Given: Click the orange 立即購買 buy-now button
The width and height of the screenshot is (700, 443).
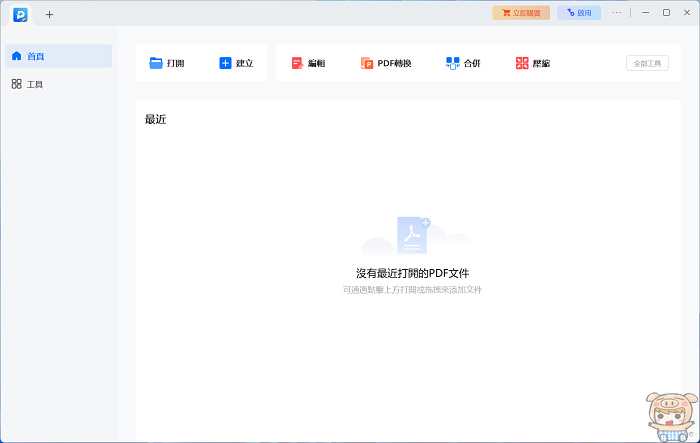Looking at the screenshot, I should 521,13.
